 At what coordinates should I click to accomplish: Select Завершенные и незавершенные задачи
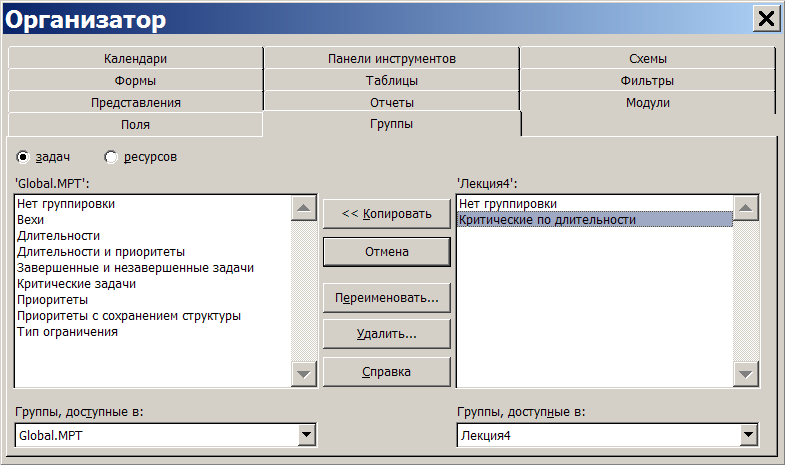tap(153, 268)
